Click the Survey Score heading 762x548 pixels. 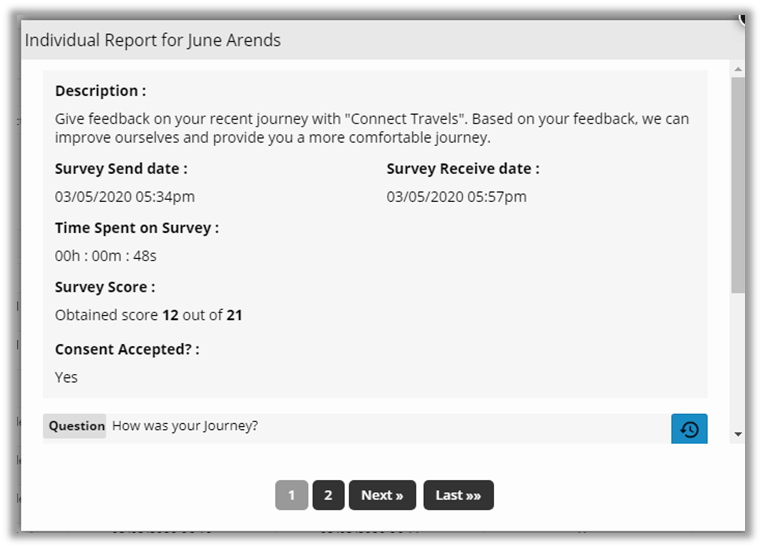pyautogui.click(x=105, y=287)
